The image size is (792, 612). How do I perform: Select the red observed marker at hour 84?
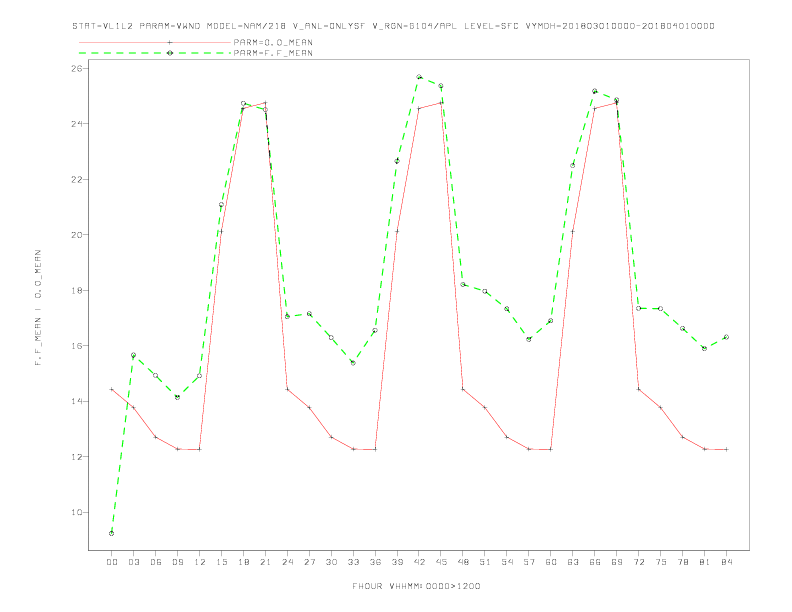pos(726,449)
